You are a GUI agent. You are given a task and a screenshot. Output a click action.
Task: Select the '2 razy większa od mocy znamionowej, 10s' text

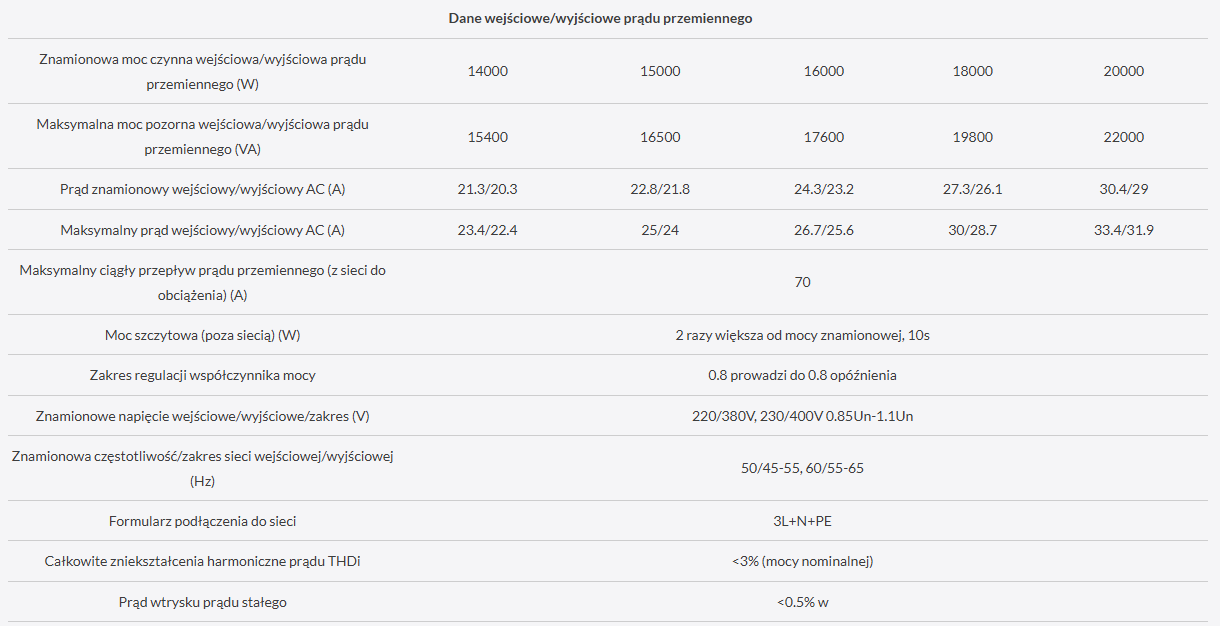(802, 335)
